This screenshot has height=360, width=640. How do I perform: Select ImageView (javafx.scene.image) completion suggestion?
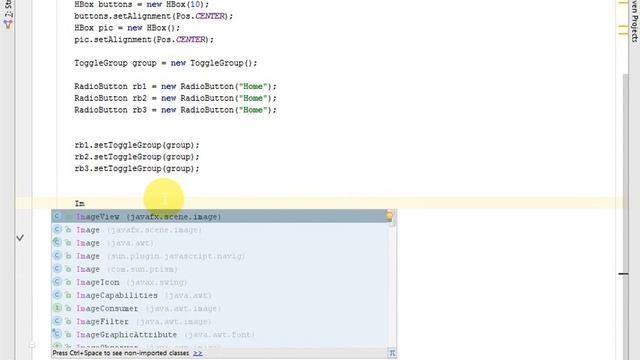pos(220,217)
